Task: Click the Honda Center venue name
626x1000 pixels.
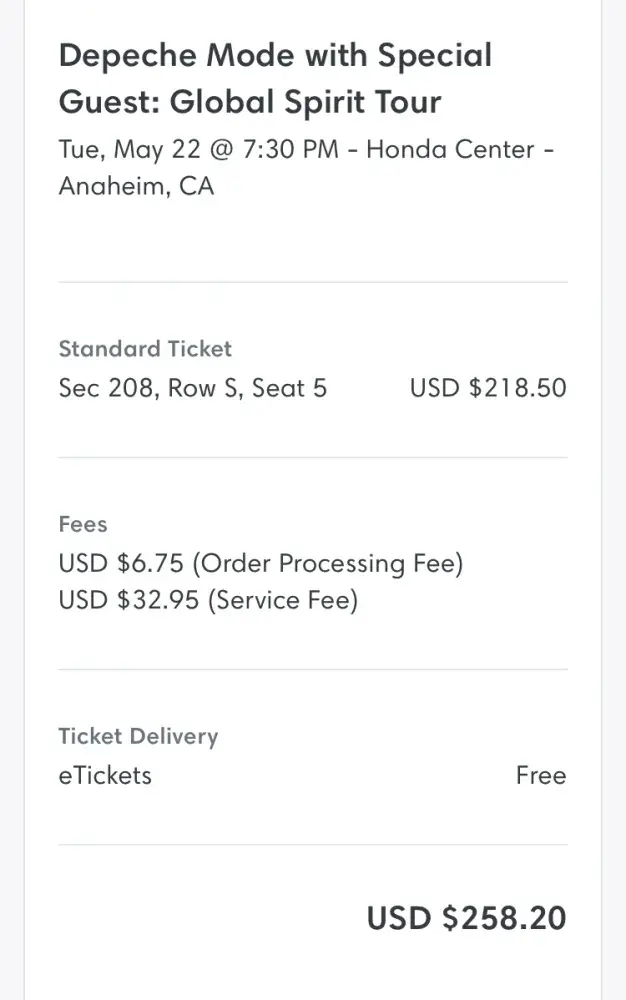Action: [450, 150]
